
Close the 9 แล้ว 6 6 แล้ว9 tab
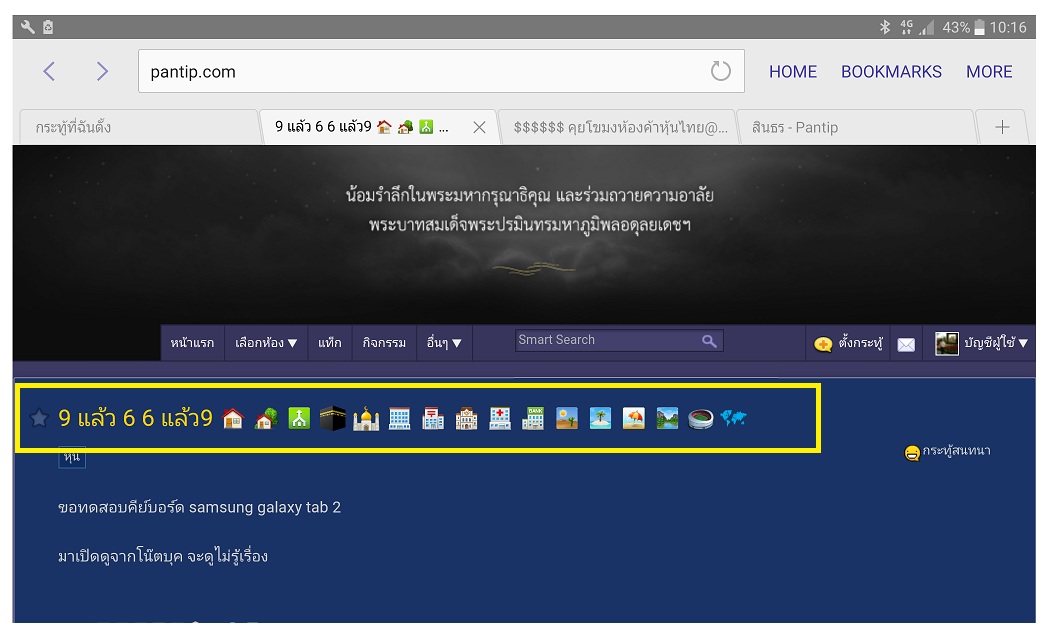click(479, 127)
